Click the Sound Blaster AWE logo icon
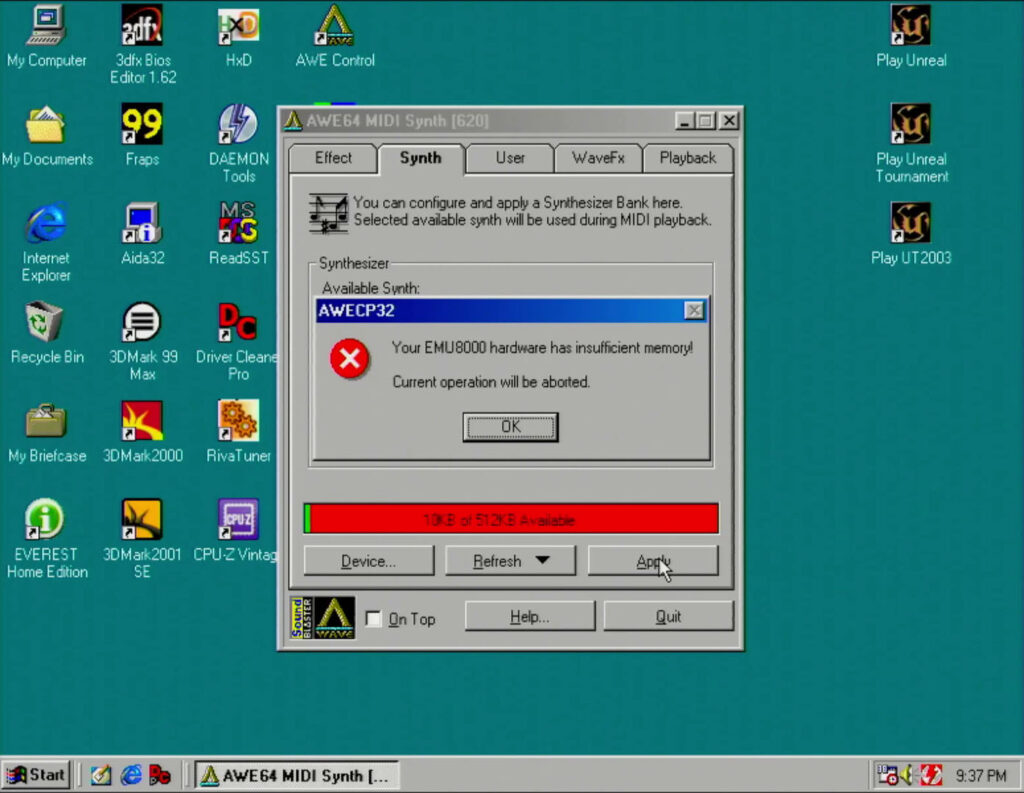The width and height of the screenshot is (1024, 793). click(323, 617)
